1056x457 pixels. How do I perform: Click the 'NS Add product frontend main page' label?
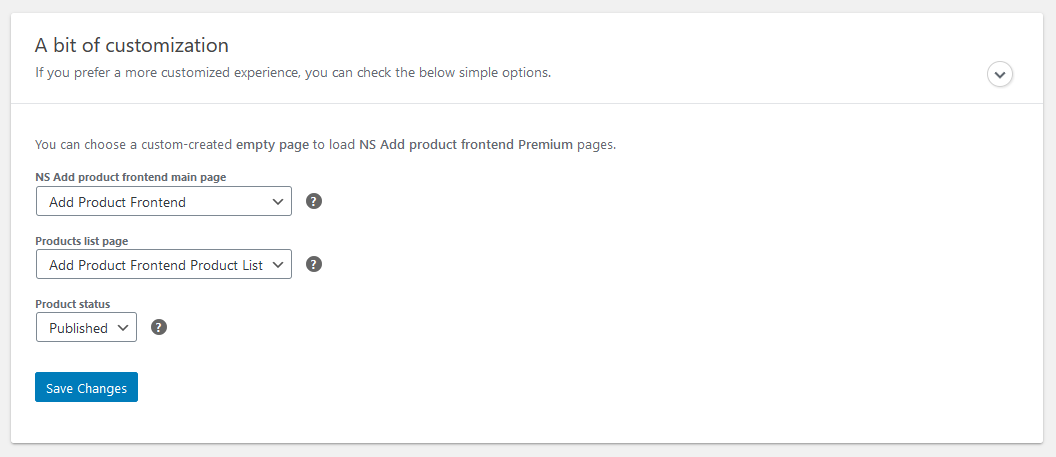[x=131, y=177]
